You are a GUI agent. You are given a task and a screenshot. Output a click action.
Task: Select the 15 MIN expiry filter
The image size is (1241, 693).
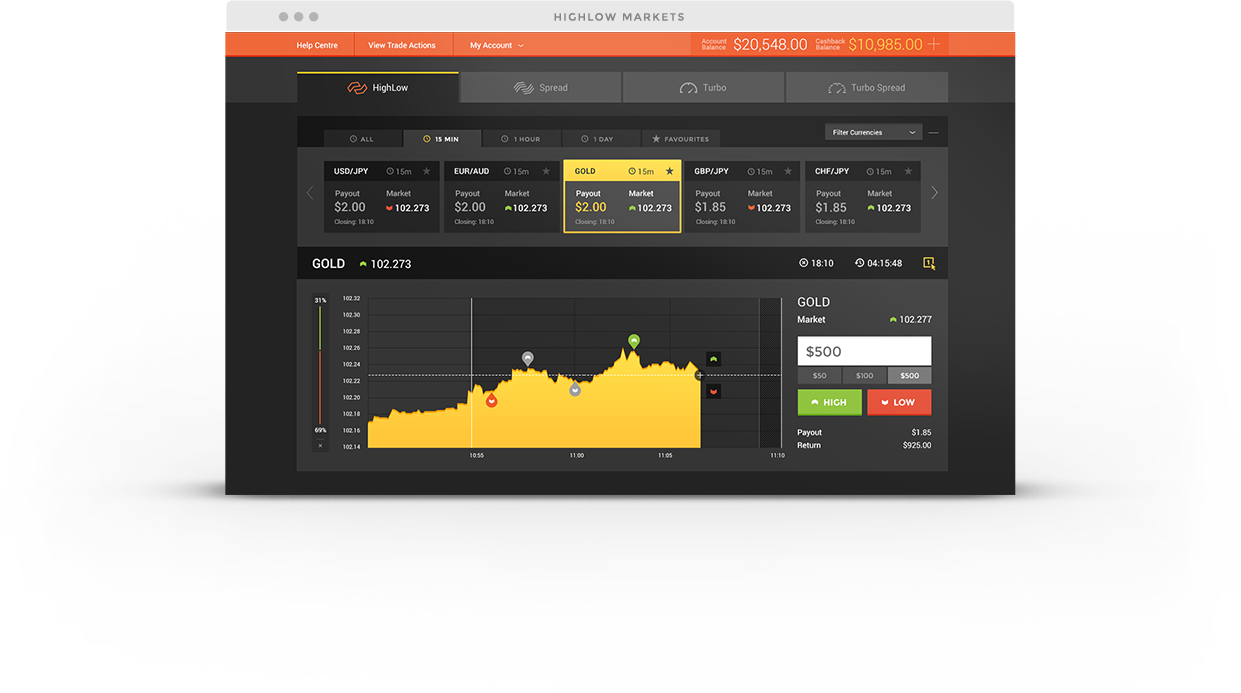[441, 139]
